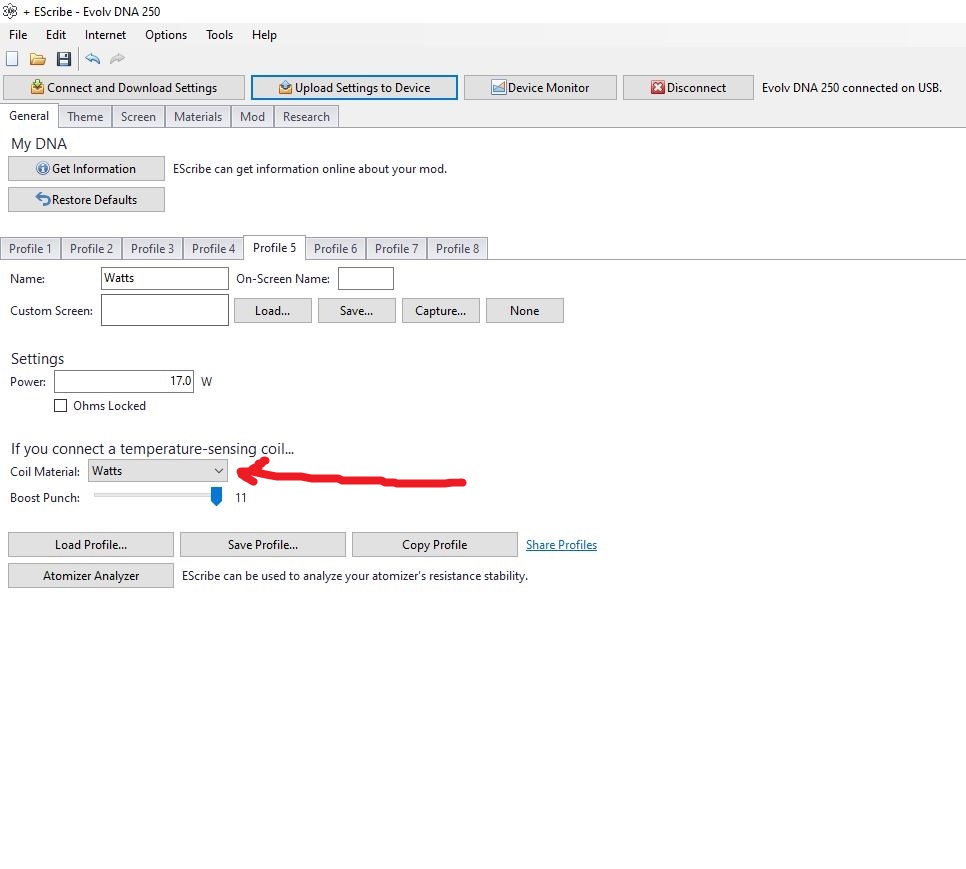Viewport: 966px width, 869px height.
Task: Click the 'Evolv DNA 250 connected on USB.' status text
Action: pyautogui.click(x=852, y=87)
